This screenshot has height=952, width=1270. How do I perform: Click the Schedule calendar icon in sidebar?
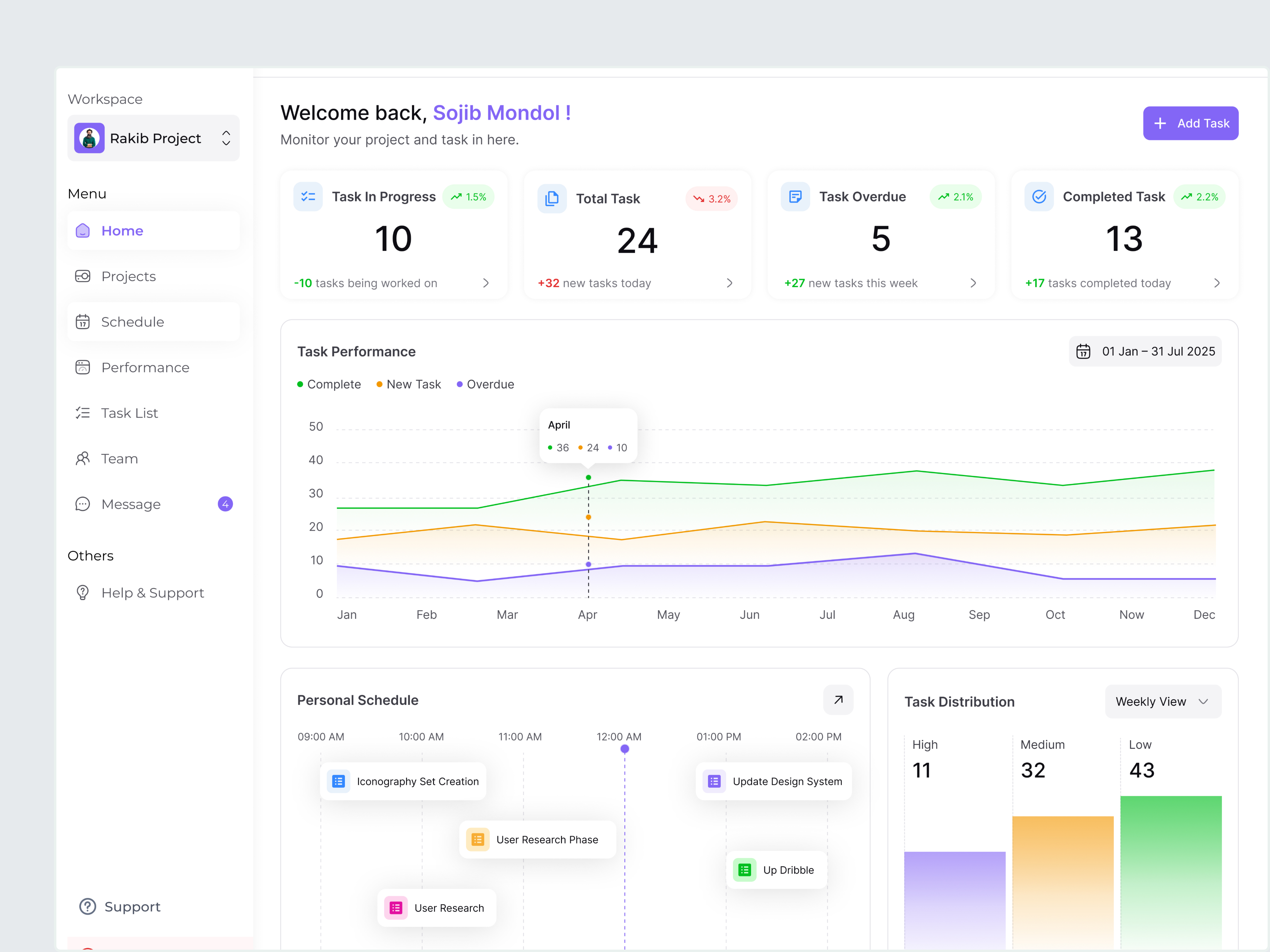click(x=83, y=322)
